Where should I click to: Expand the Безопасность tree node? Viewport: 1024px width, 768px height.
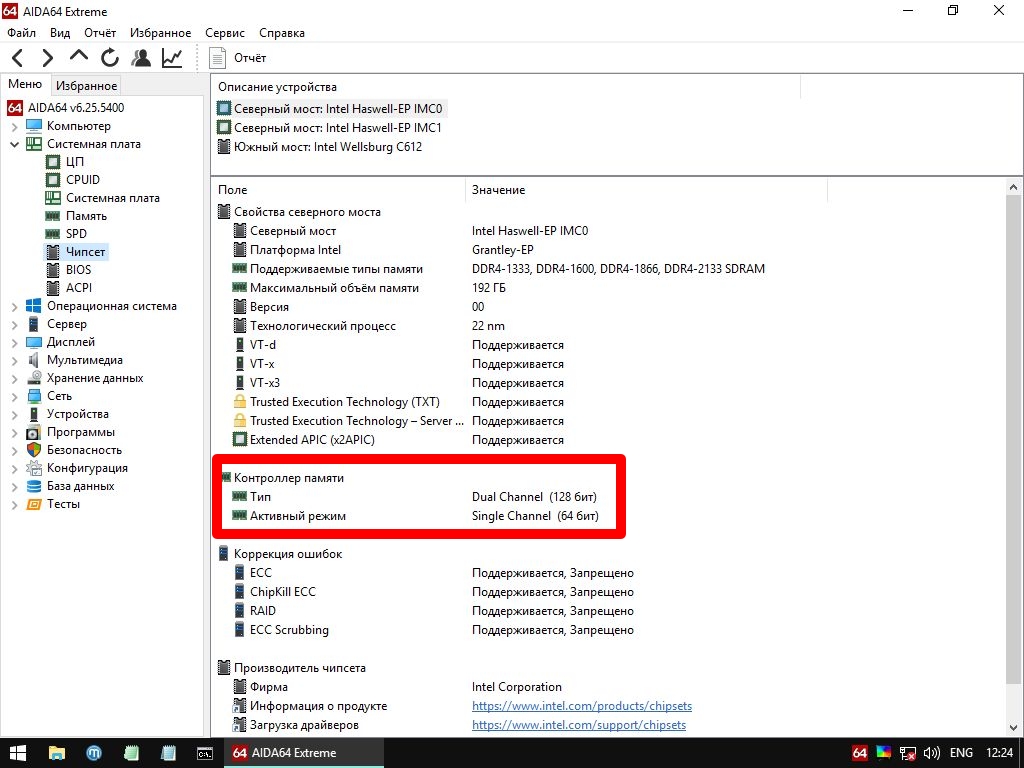pos(14,450)
